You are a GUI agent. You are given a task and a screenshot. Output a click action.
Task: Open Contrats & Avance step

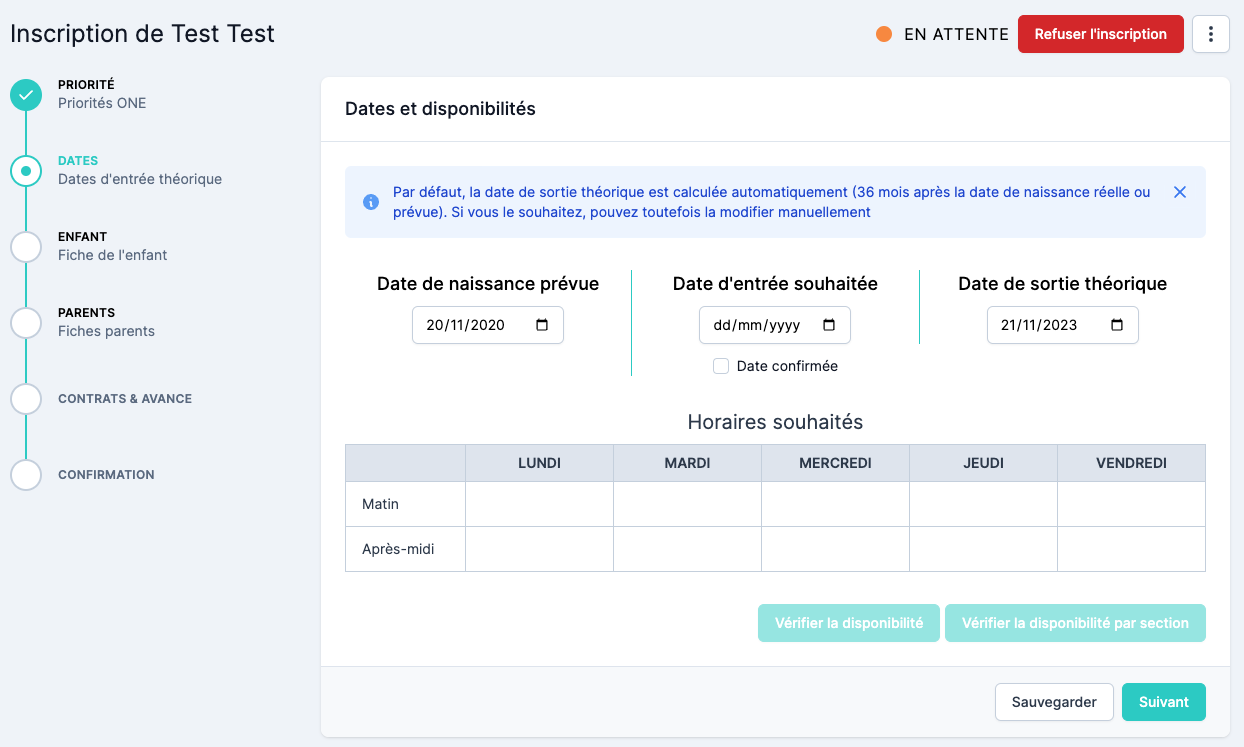(x=124, y=399)
